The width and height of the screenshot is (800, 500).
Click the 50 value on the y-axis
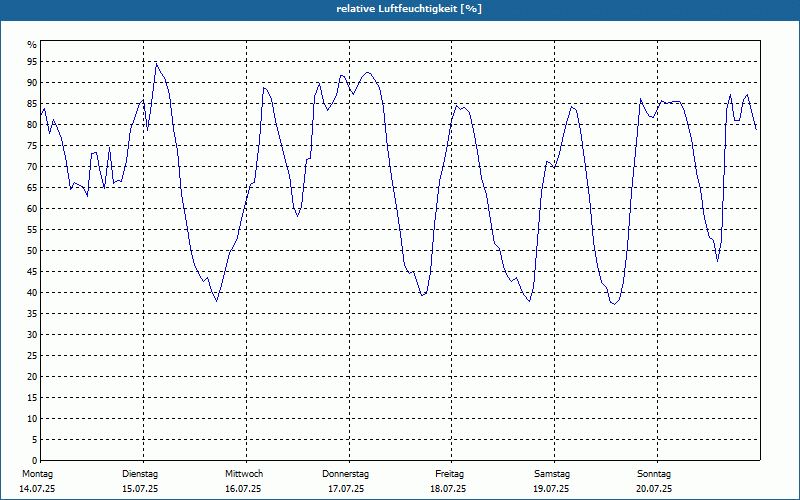click(32, 251)
